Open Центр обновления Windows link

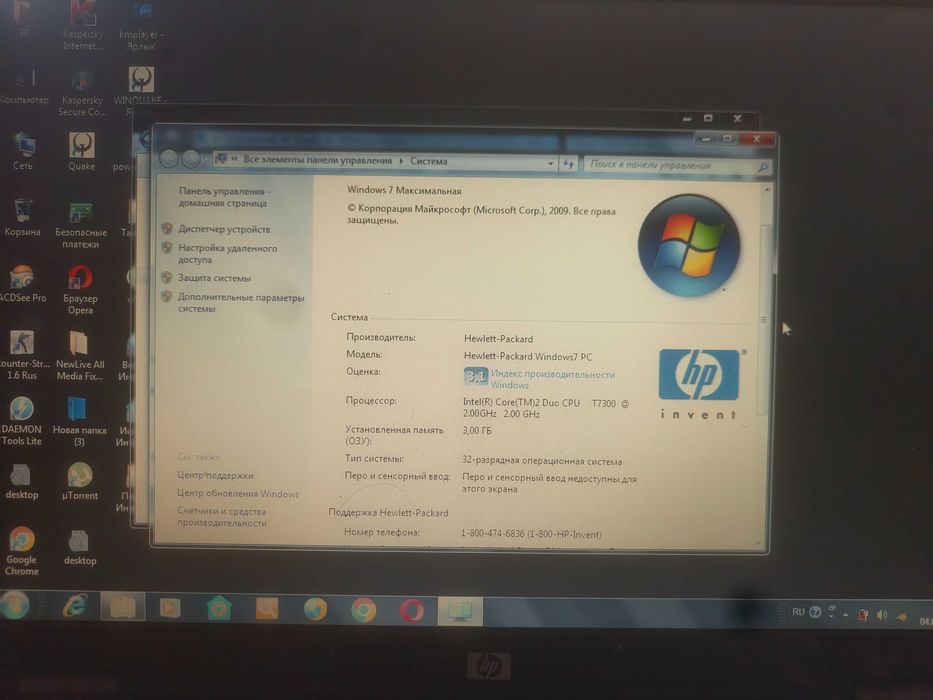point(237,493)
